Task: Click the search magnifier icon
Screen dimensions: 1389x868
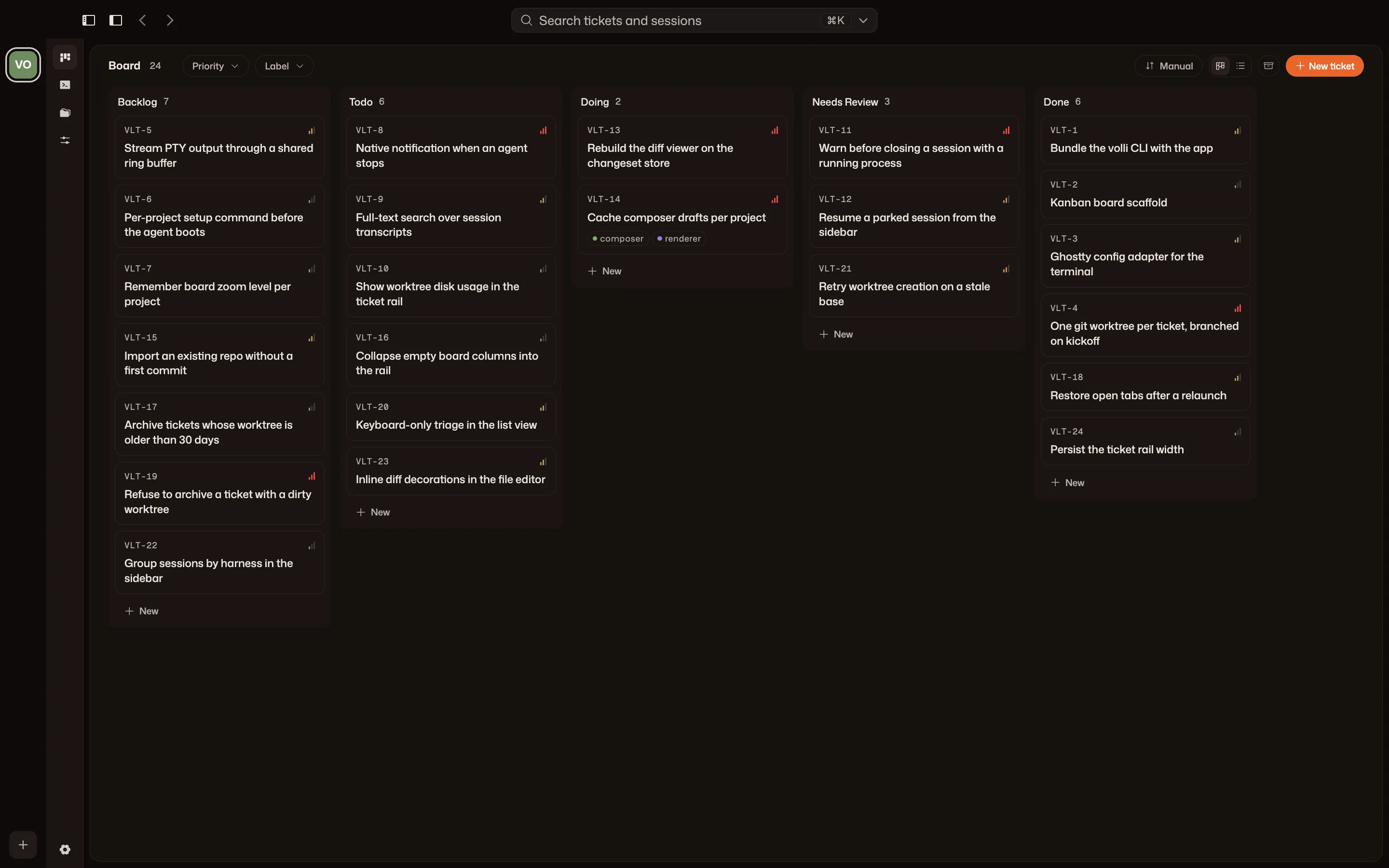Action: (x=526, y=20)
